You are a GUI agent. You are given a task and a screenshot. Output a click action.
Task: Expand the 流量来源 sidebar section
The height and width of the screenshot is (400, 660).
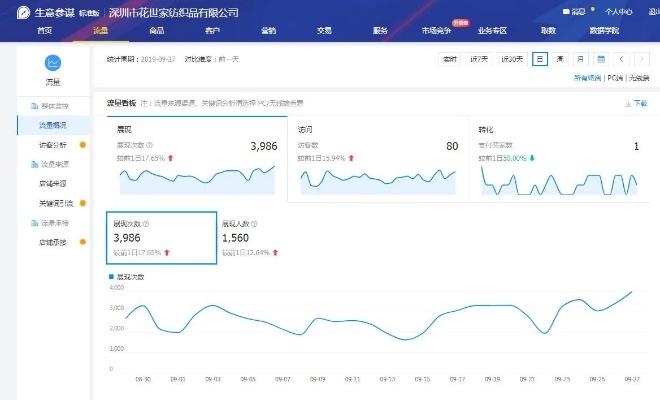coord(52,164)
